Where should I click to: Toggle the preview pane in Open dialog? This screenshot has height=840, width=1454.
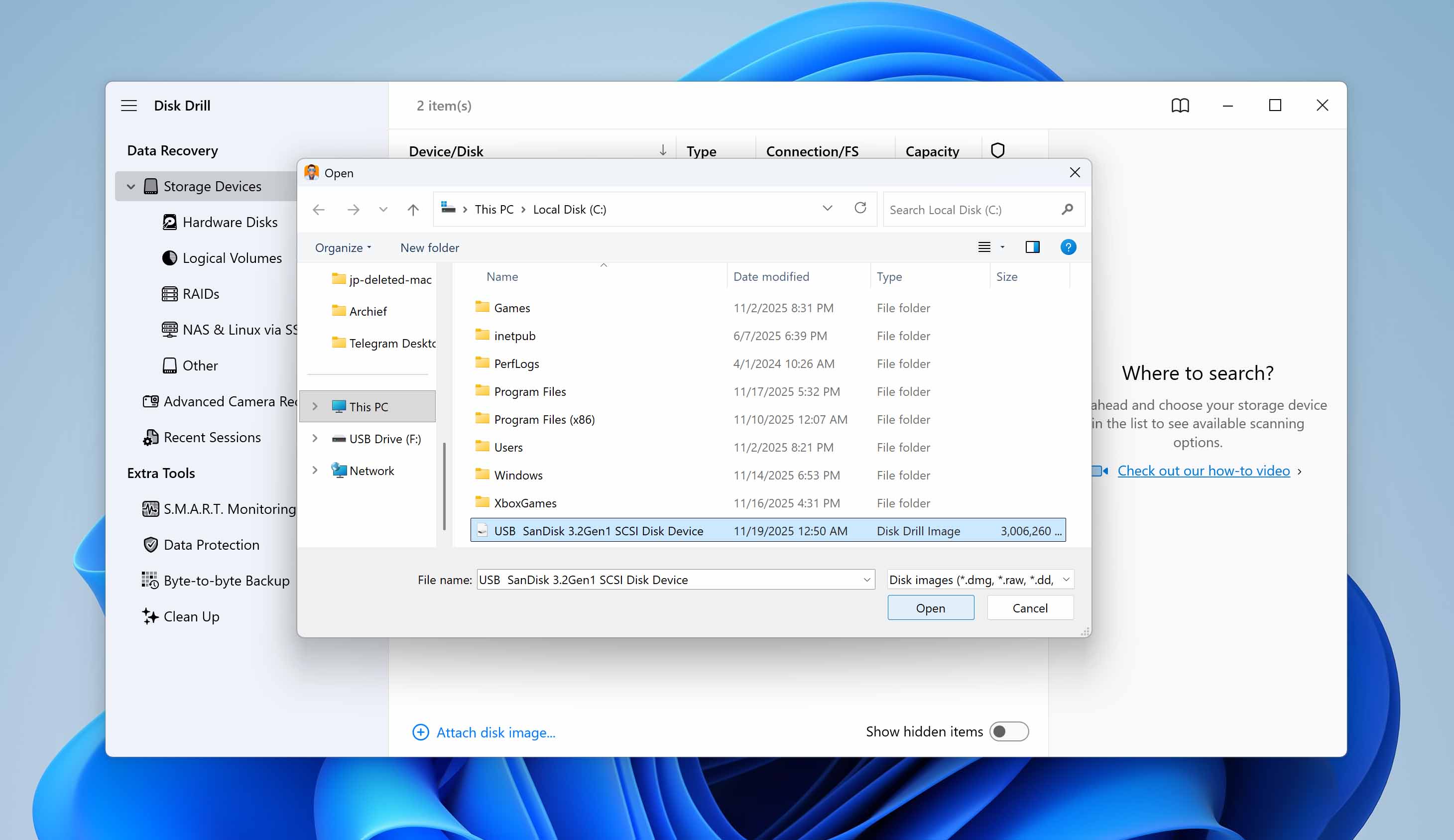1032,247
